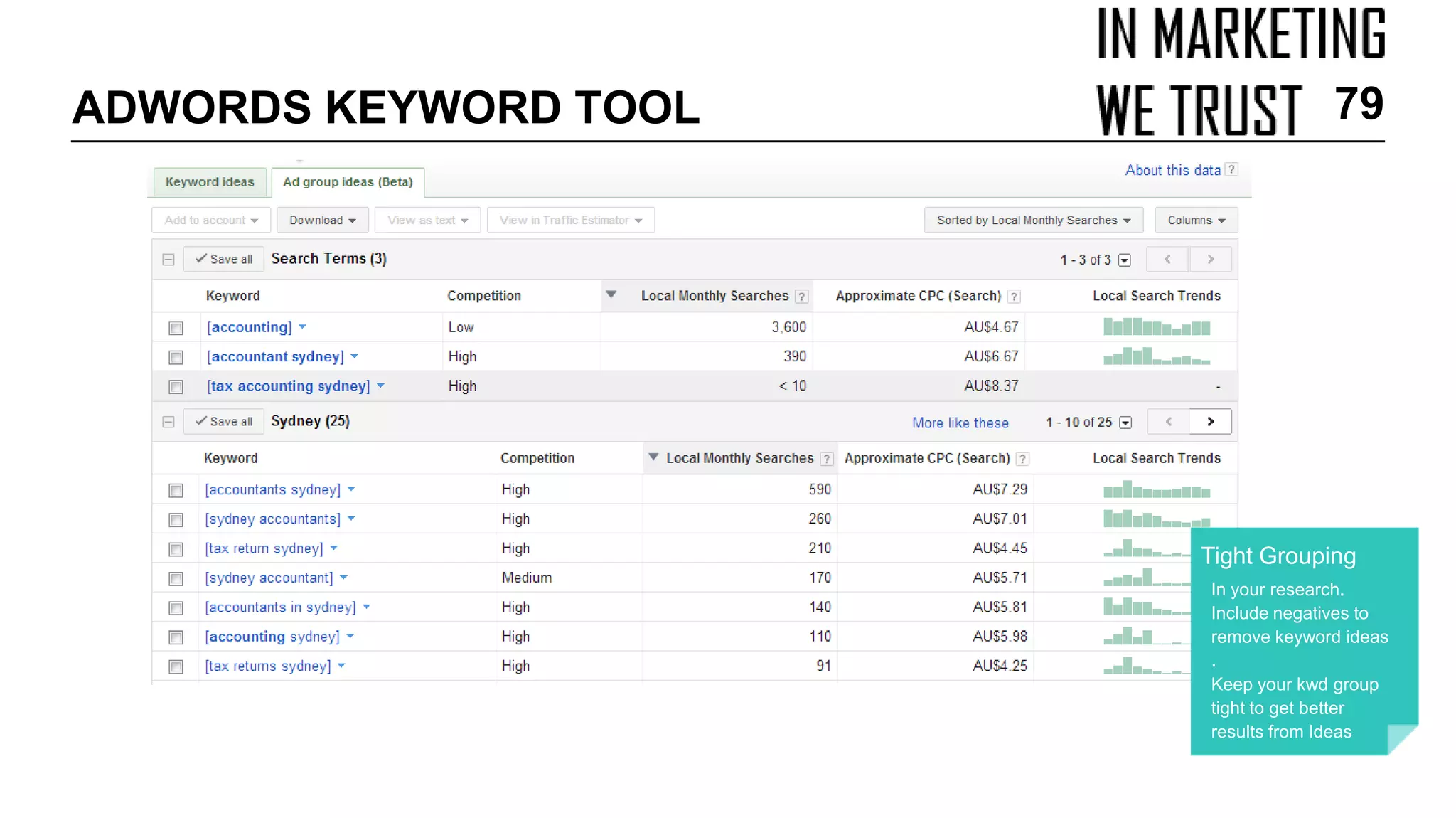Open Sorted by Local Monthly Searches dropdown
Viewport: 1456px width, 818px height.
[1034, 220]
